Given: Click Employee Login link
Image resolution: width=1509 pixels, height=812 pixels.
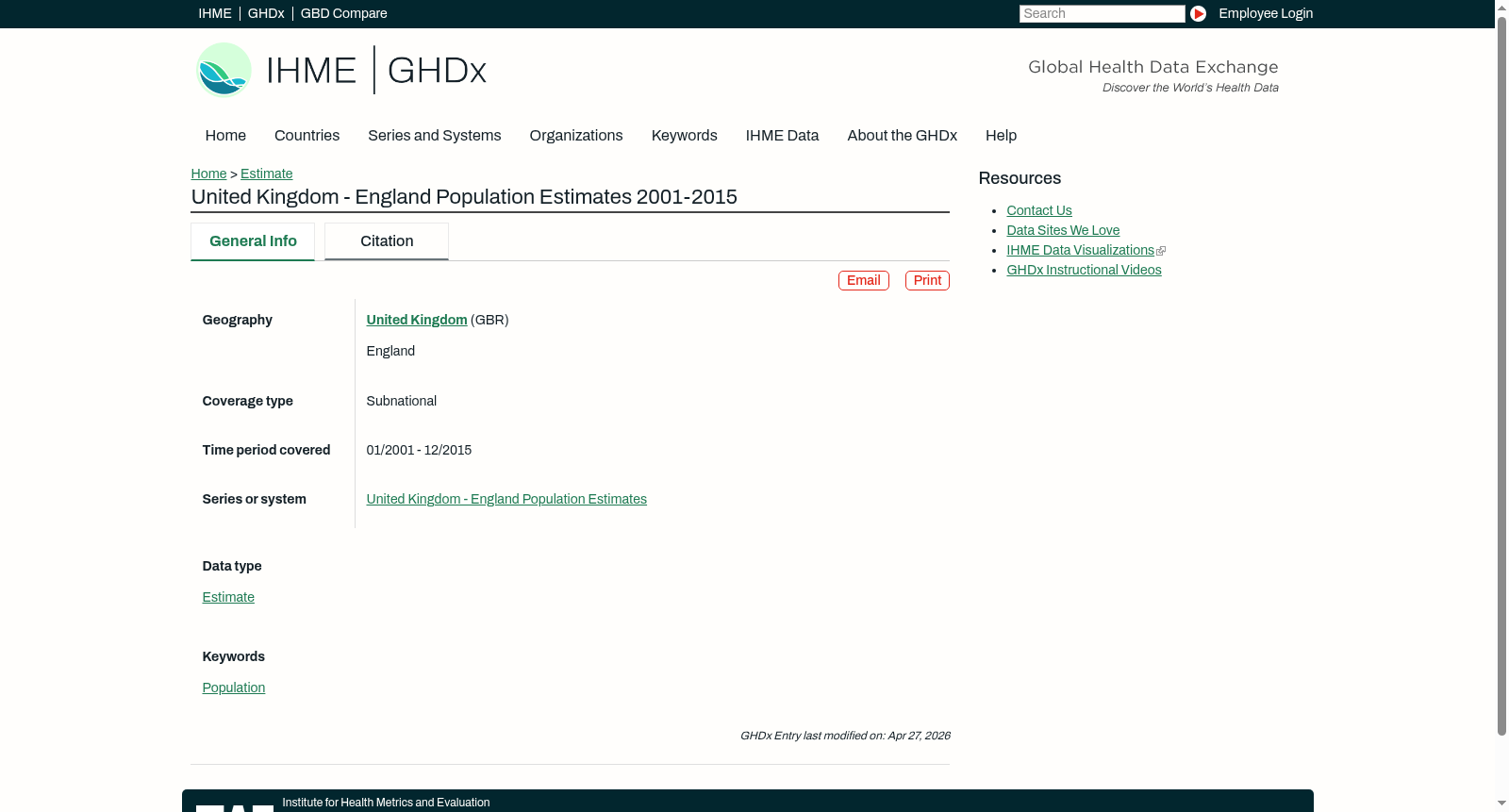Looking at the screenshot, I should pyautogui.click(x=1266, y=13).
